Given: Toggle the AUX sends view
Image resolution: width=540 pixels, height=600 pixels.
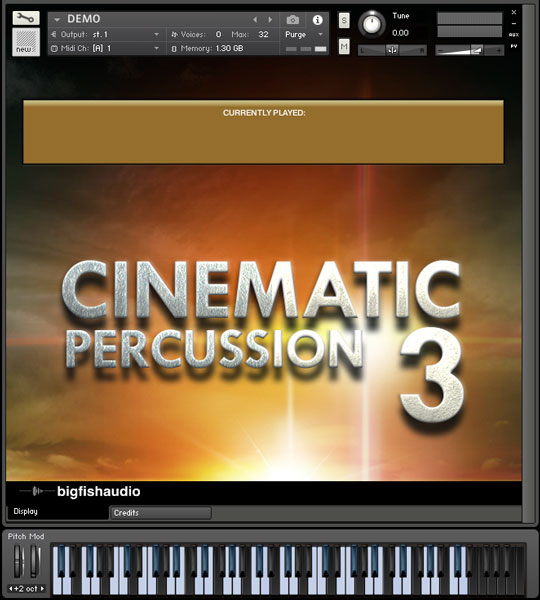Looking at the screenshot, I should [514, 35].
